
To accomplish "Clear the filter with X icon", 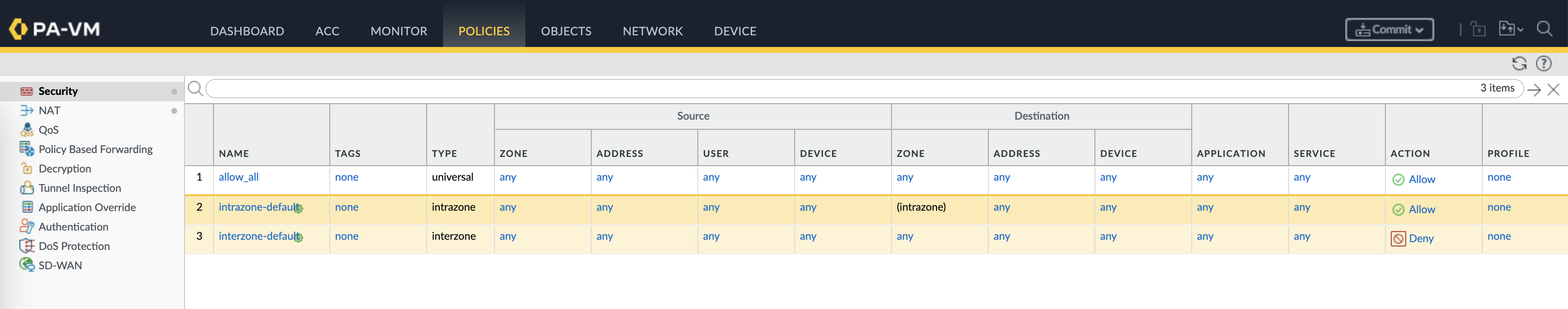I will tap(1553, 90).
